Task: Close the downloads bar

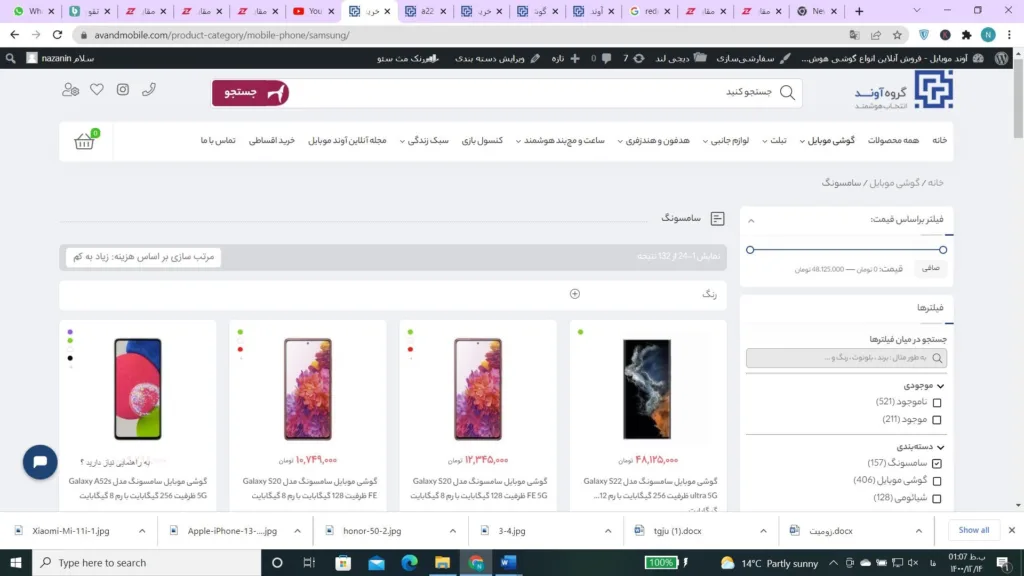Action: (x=1012, y=530)
